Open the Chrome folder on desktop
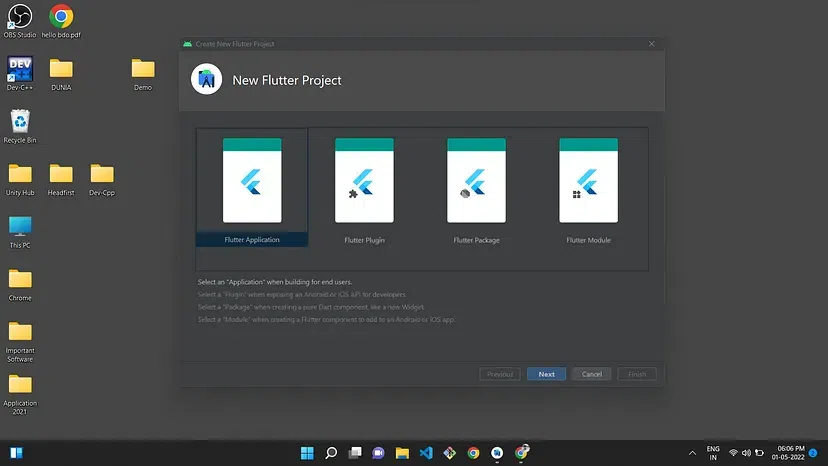Screen dimensions: 828x466 click(20, 284)
